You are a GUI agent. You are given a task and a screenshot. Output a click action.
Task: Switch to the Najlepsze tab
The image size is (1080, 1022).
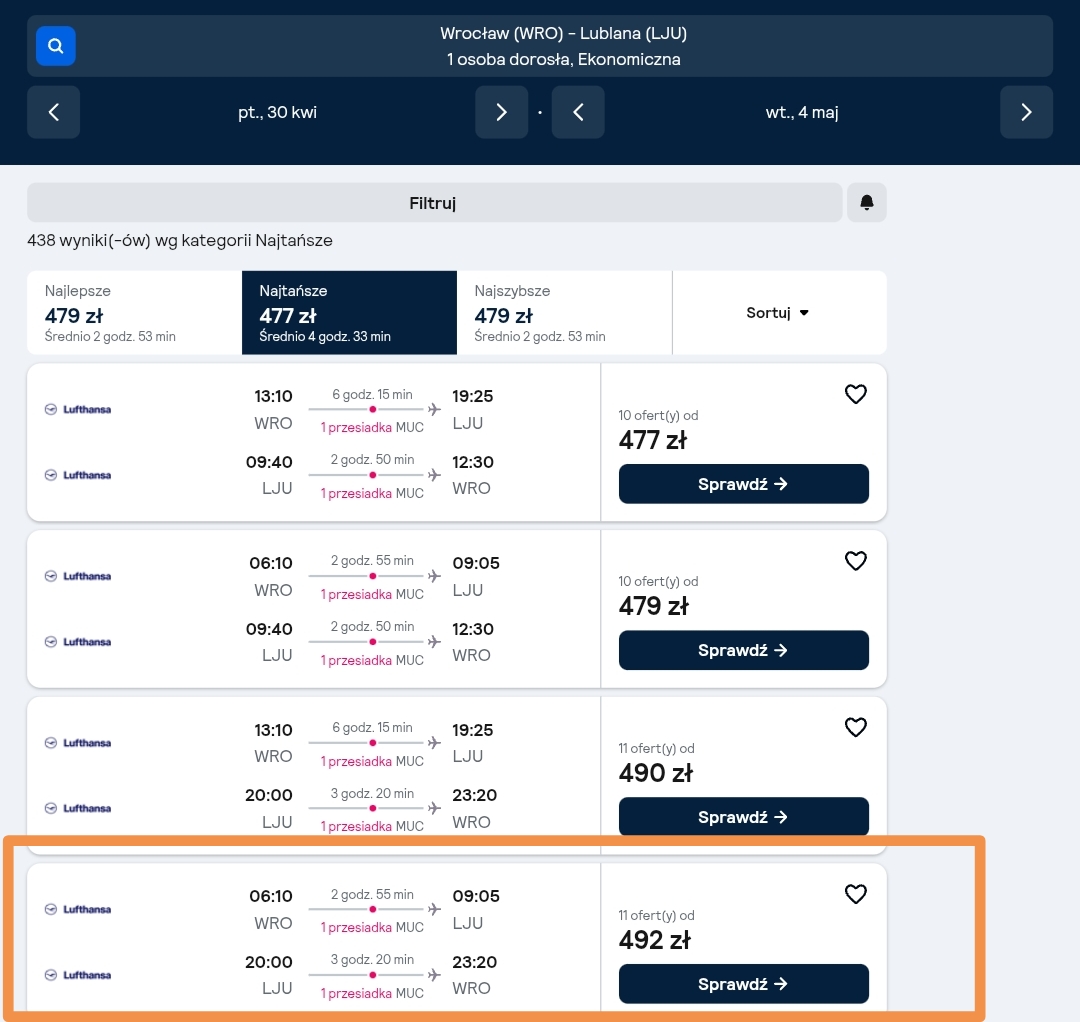tap(134, 313)
